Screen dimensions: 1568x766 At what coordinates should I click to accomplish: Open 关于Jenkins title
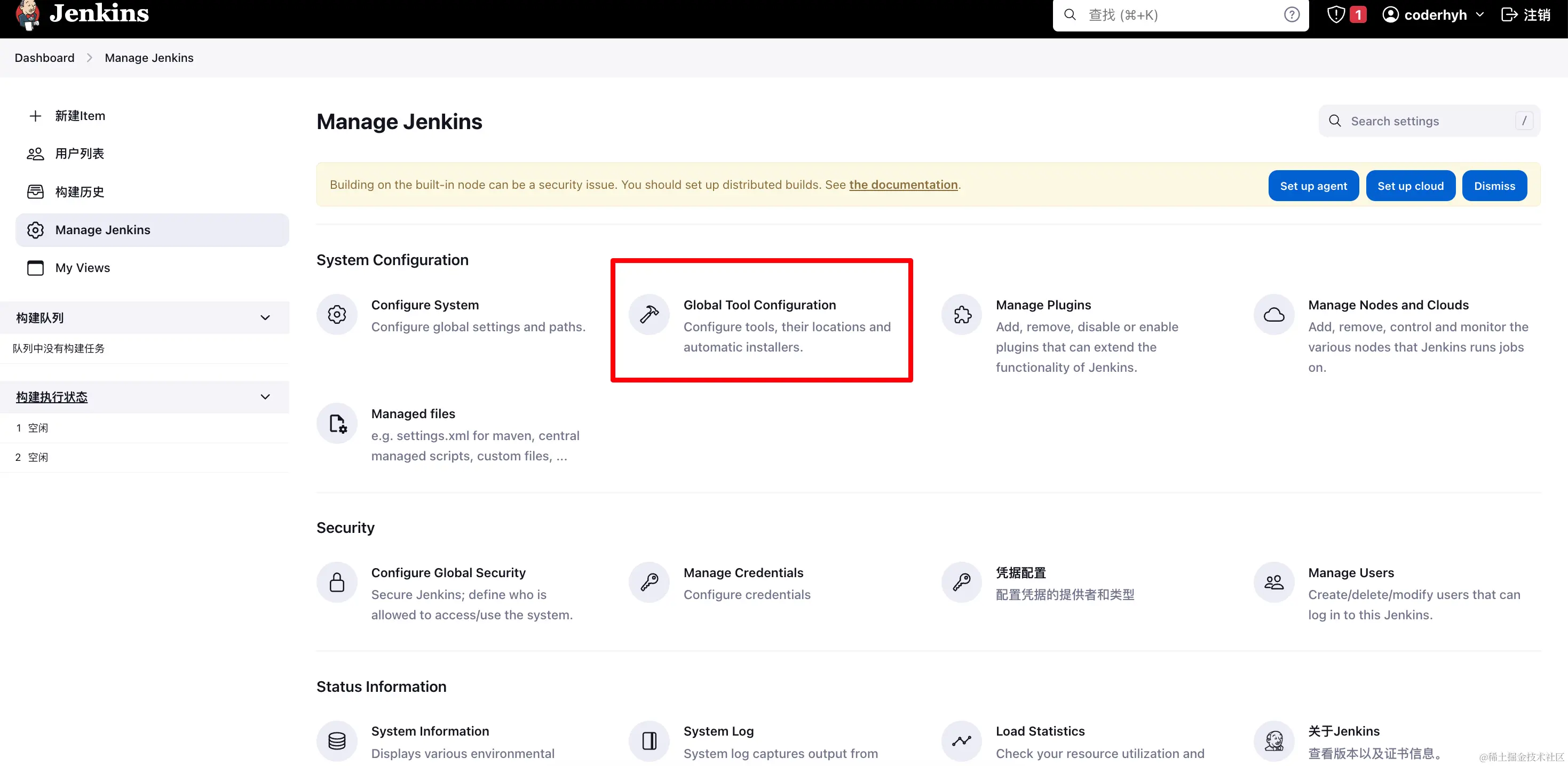[1344, 731]
